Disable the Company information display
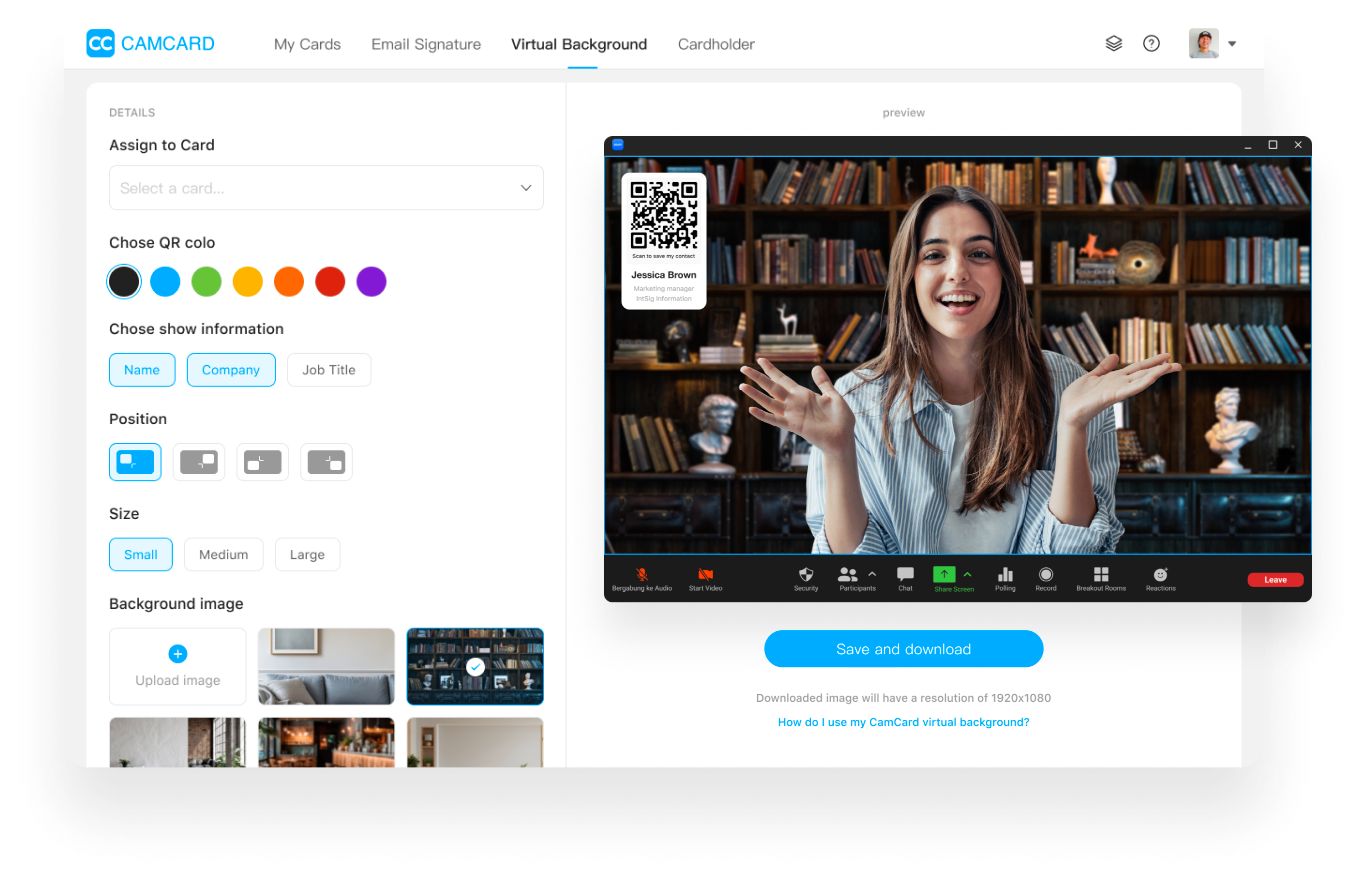Image resolution: width=1360 pixels, height=879 pixels. (231, 370)
